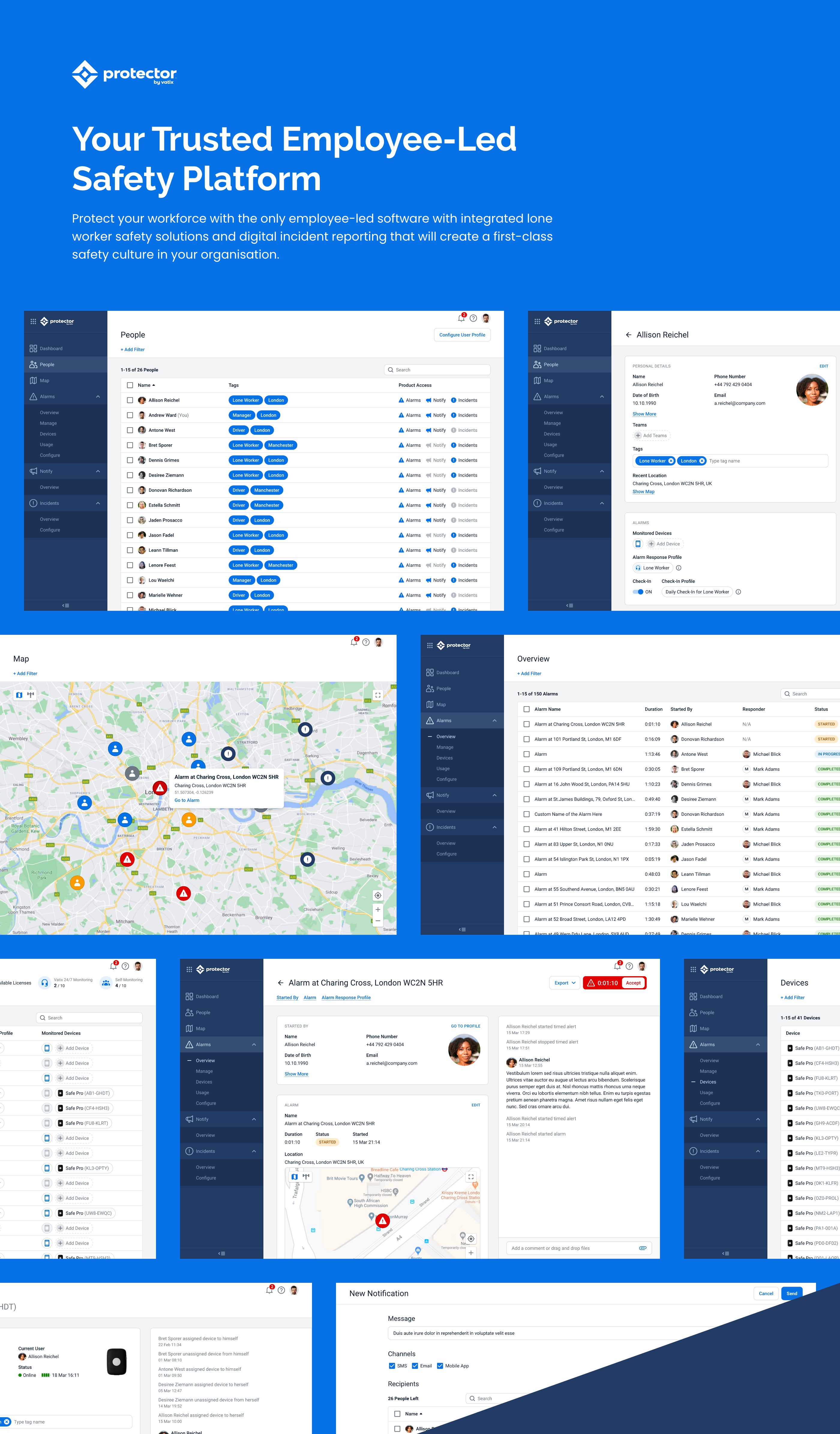840x1434 pixels.
Task: Collapse Alarms section in People page sidebar
Action: (x=98, y=397)
